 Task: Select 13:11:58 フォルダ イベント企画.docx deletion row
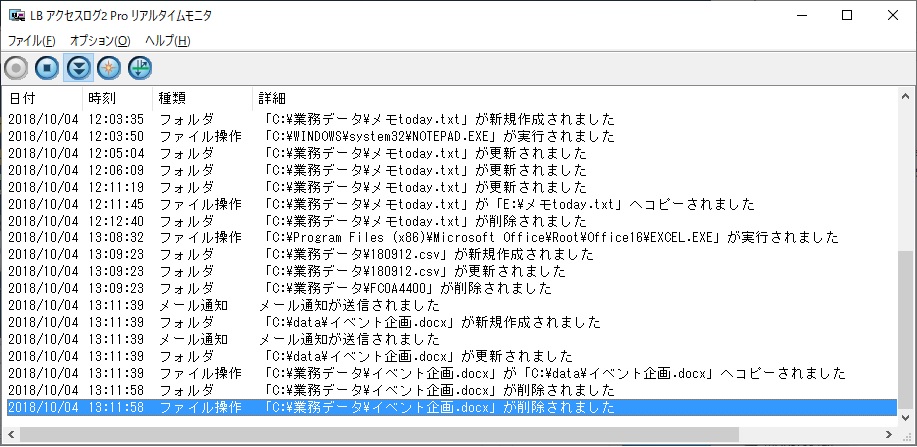pyautogui.click(x=451, y=390)
